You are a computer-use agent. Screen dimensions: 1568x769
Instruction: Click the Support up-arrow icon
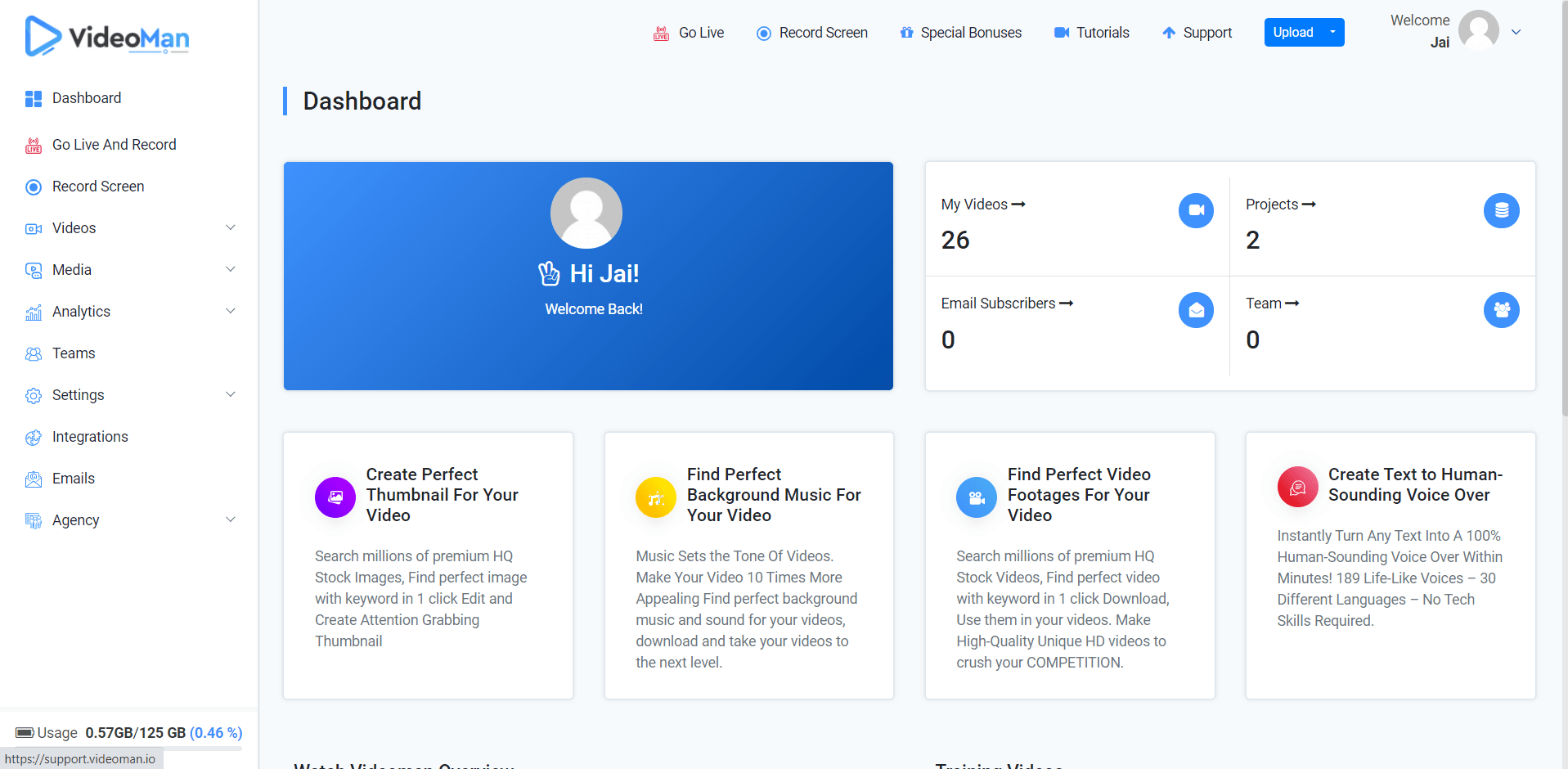[x=1169, y=33]
